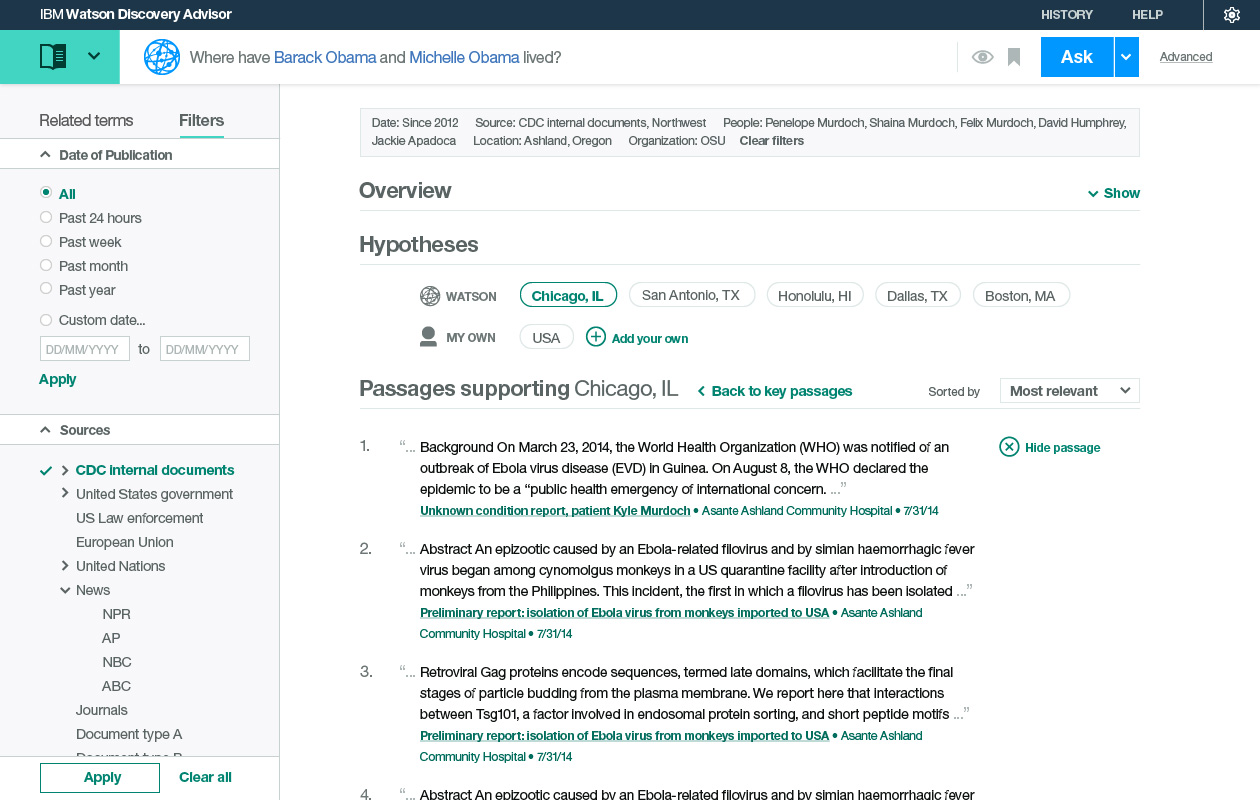Click the plus icon to add your own hypothesis
The height and width of the screenshot is (800, 1260).
(x=596, y=337)
